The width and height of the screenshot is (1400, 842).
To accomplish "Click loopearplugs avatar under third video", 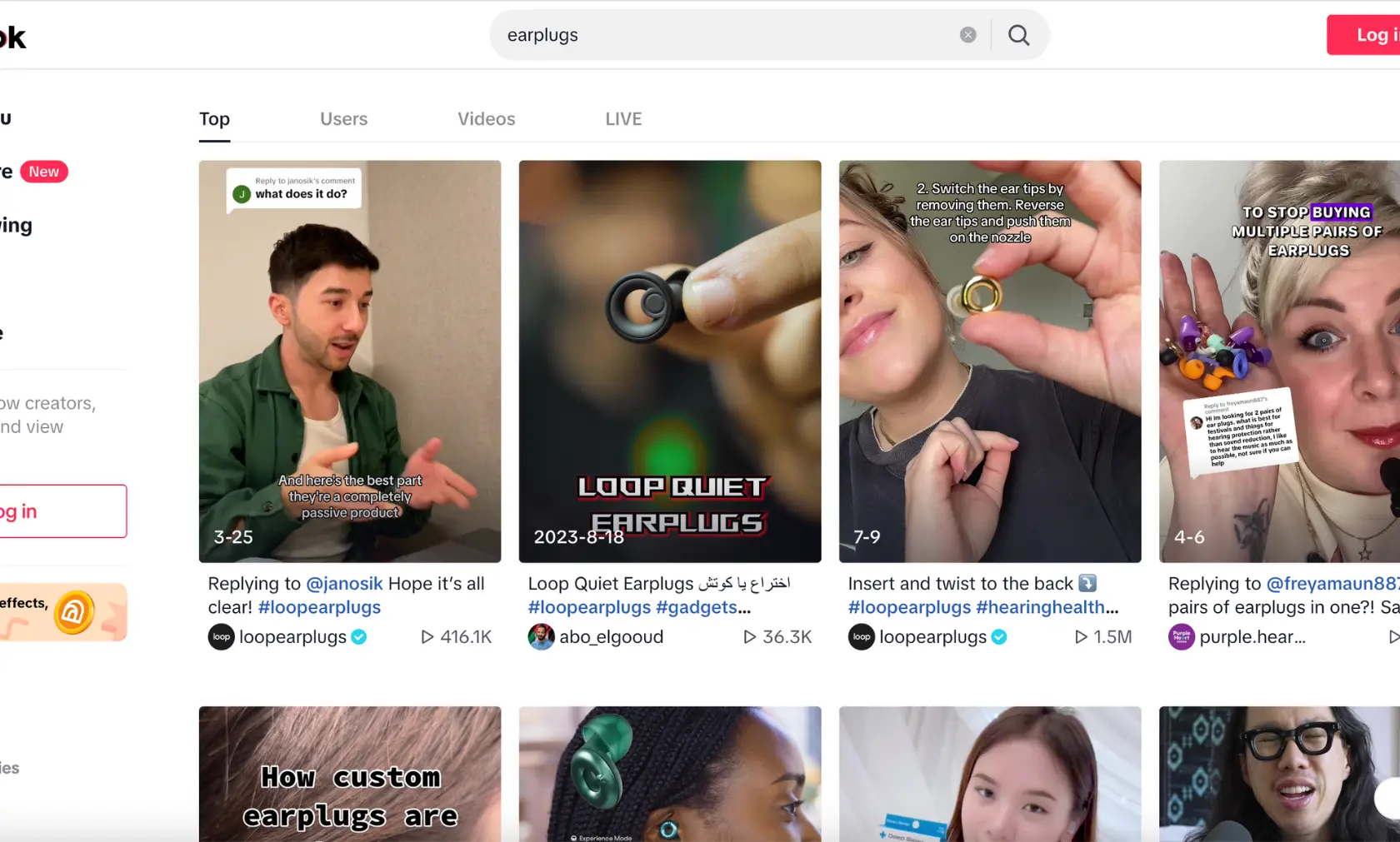I will tap(861, 637).
